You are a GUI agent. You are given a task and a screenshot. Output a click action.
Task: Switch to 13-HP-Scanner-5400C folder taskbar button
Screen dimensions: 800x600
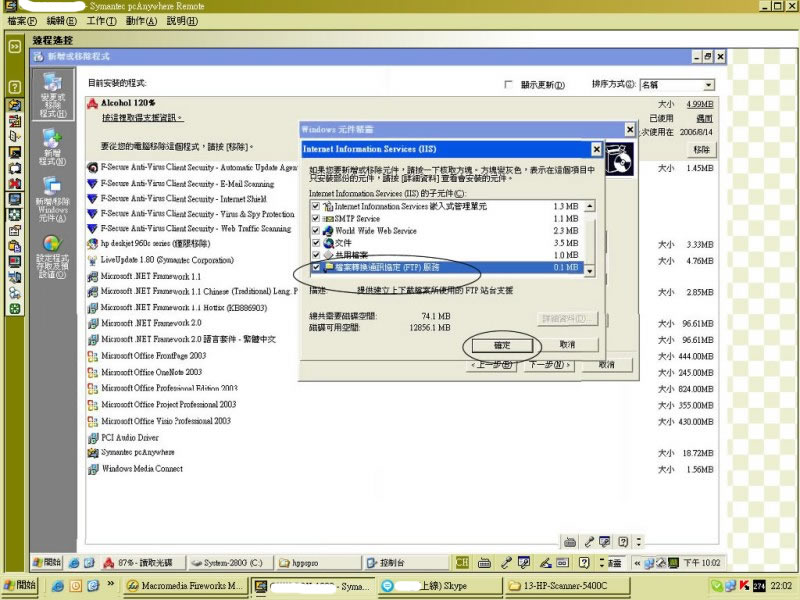pyautogui.click(x=566, y=586)
